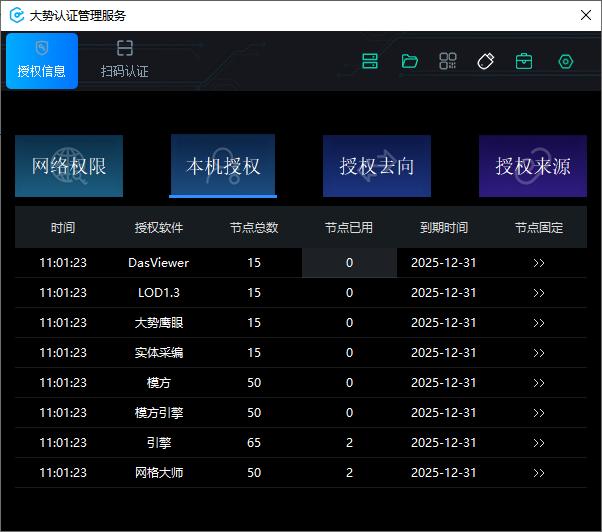
Task: Click the green open folder icon
Action: (409, 61)
